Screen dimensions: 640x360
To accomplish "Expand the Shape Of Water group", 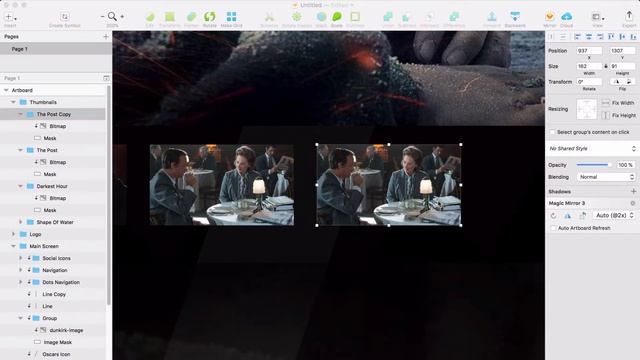I will [x=20, y=222].
